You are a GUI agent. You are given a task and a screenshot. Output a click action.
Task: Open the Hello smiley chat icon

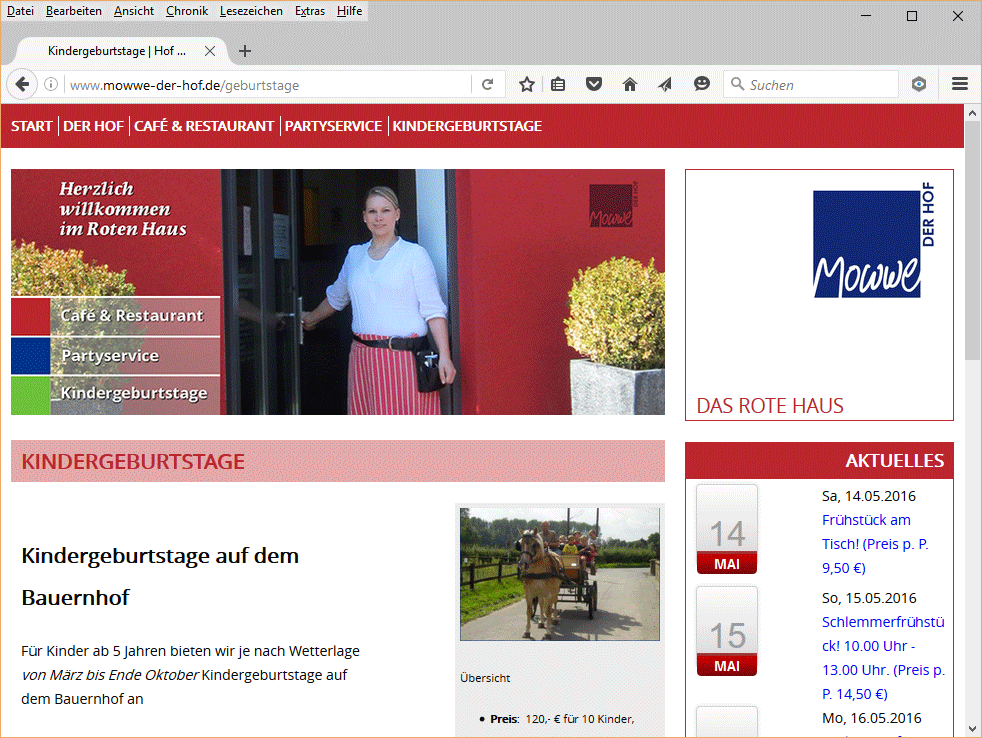click(x=701, y=84)
